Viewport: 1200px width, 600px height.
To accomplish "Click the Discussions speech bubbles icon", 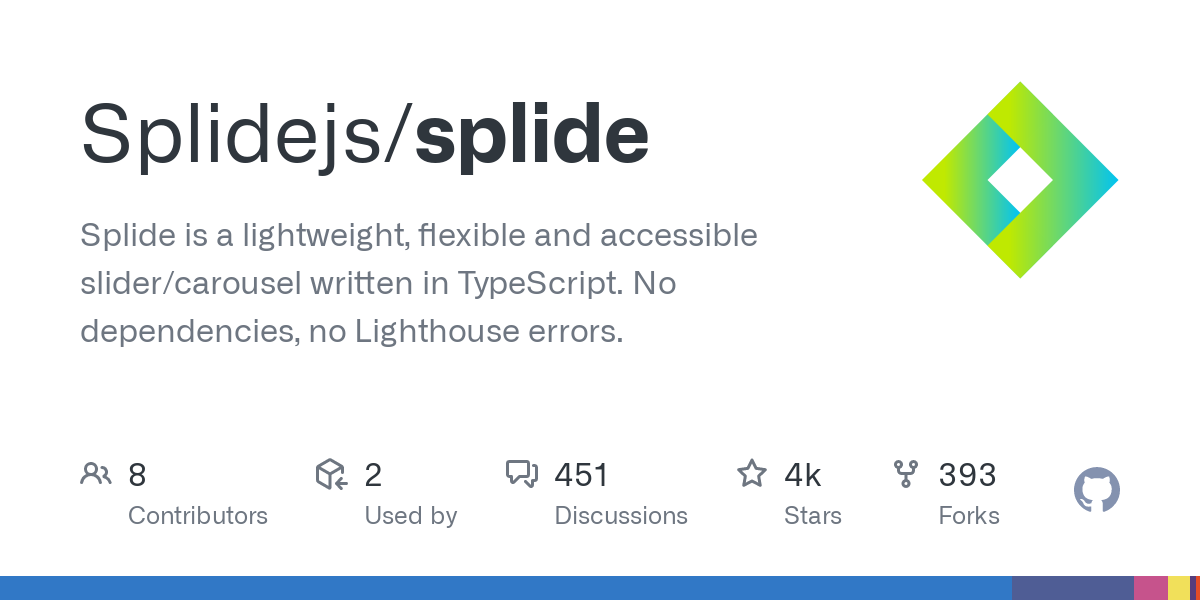I will click(521, 474).
